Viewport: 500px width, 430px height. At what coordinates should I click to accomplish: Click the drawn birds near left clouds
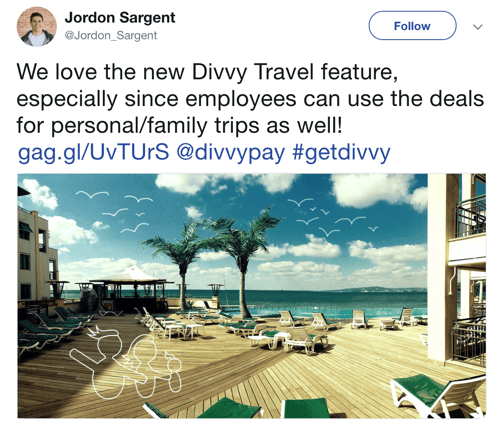(113, 211)
